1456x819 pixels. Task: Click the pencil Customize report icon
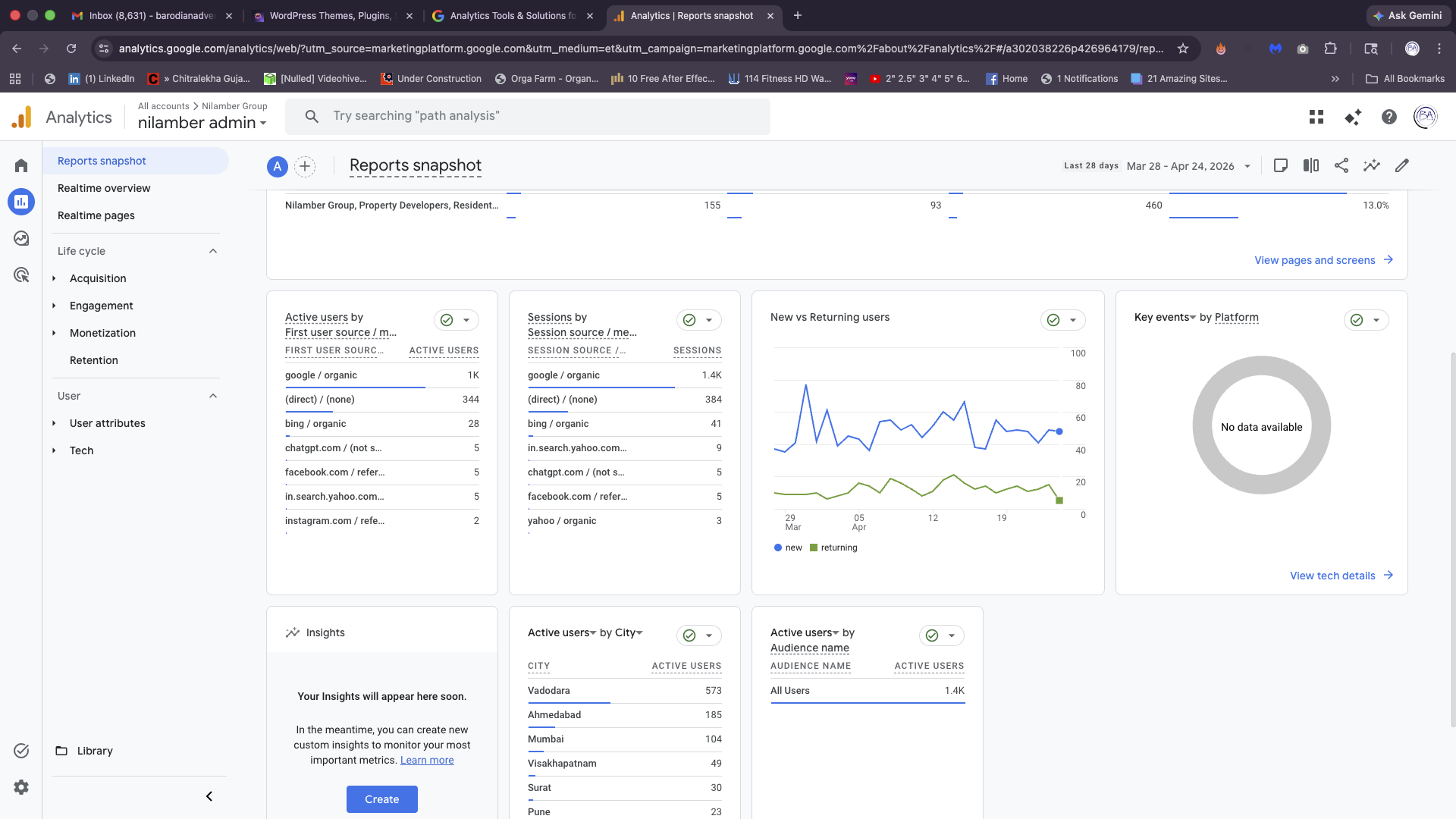1402,165
